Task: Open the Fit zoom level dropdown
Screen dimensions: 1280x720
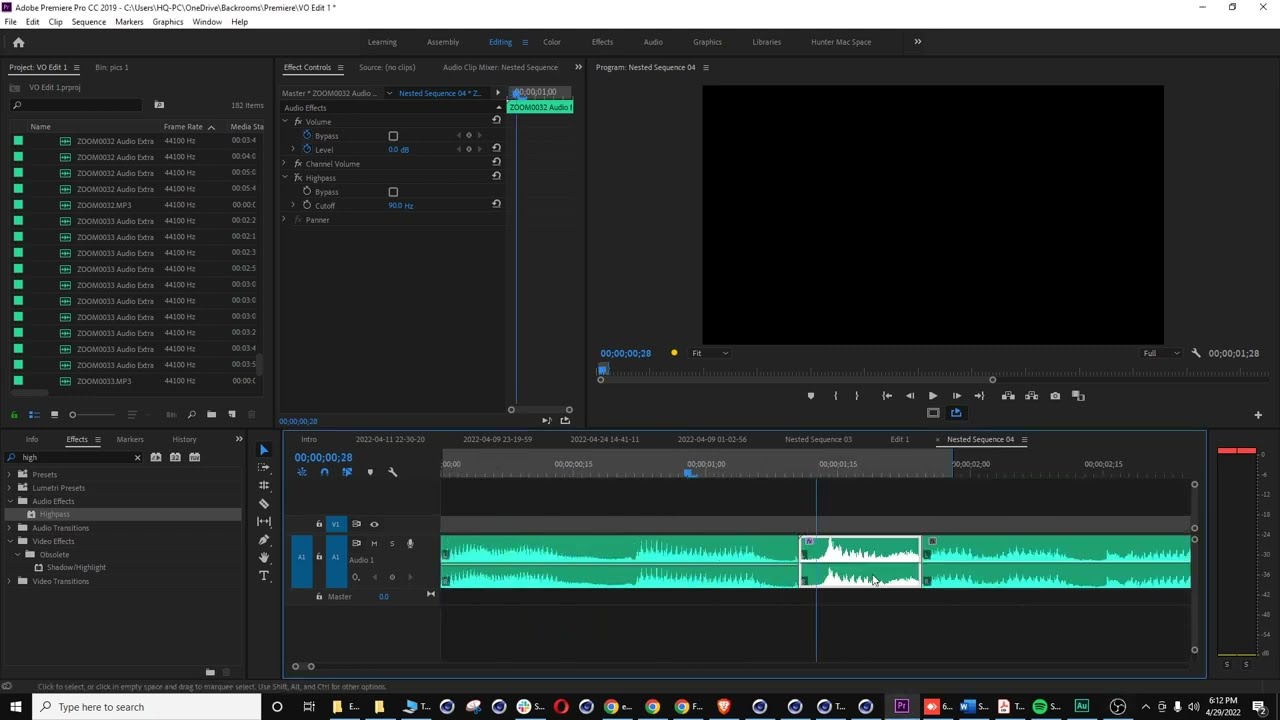Action: (710, 353)
